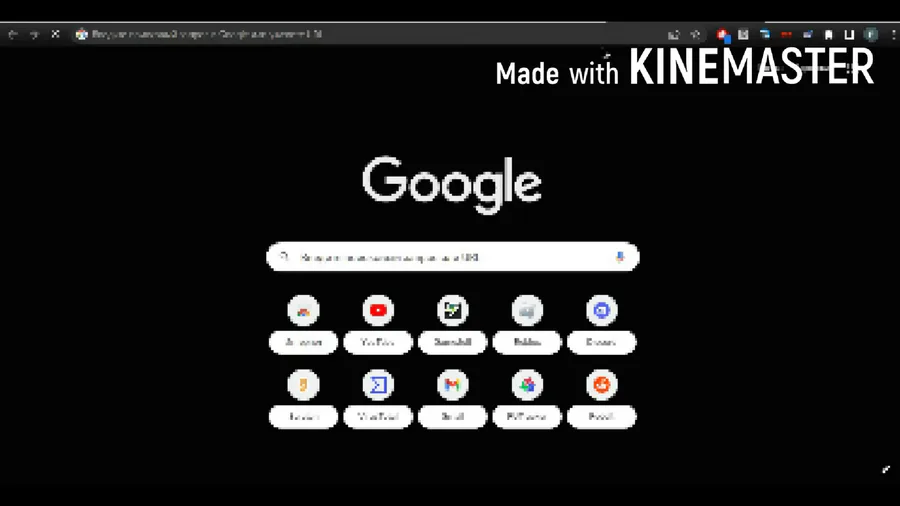This screenshot has height=506, width=900.
Task: Click the blue window extension icon
Action: click(765, 35)
